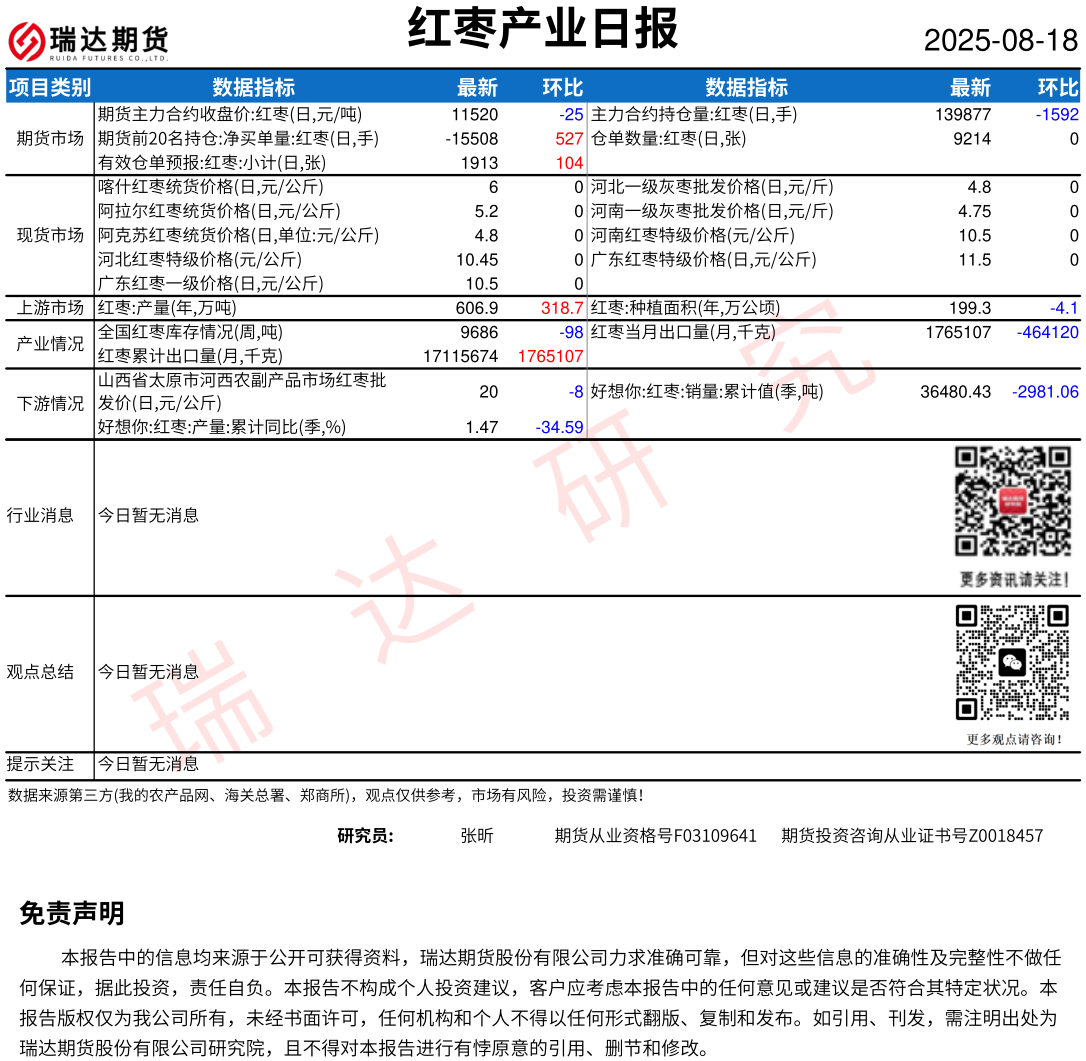Image resolution: width=1086 pixels, height=1061 pixels.
Task: Click the 主力合约持仓量 value 139877
Action: [x=963, y=115]
